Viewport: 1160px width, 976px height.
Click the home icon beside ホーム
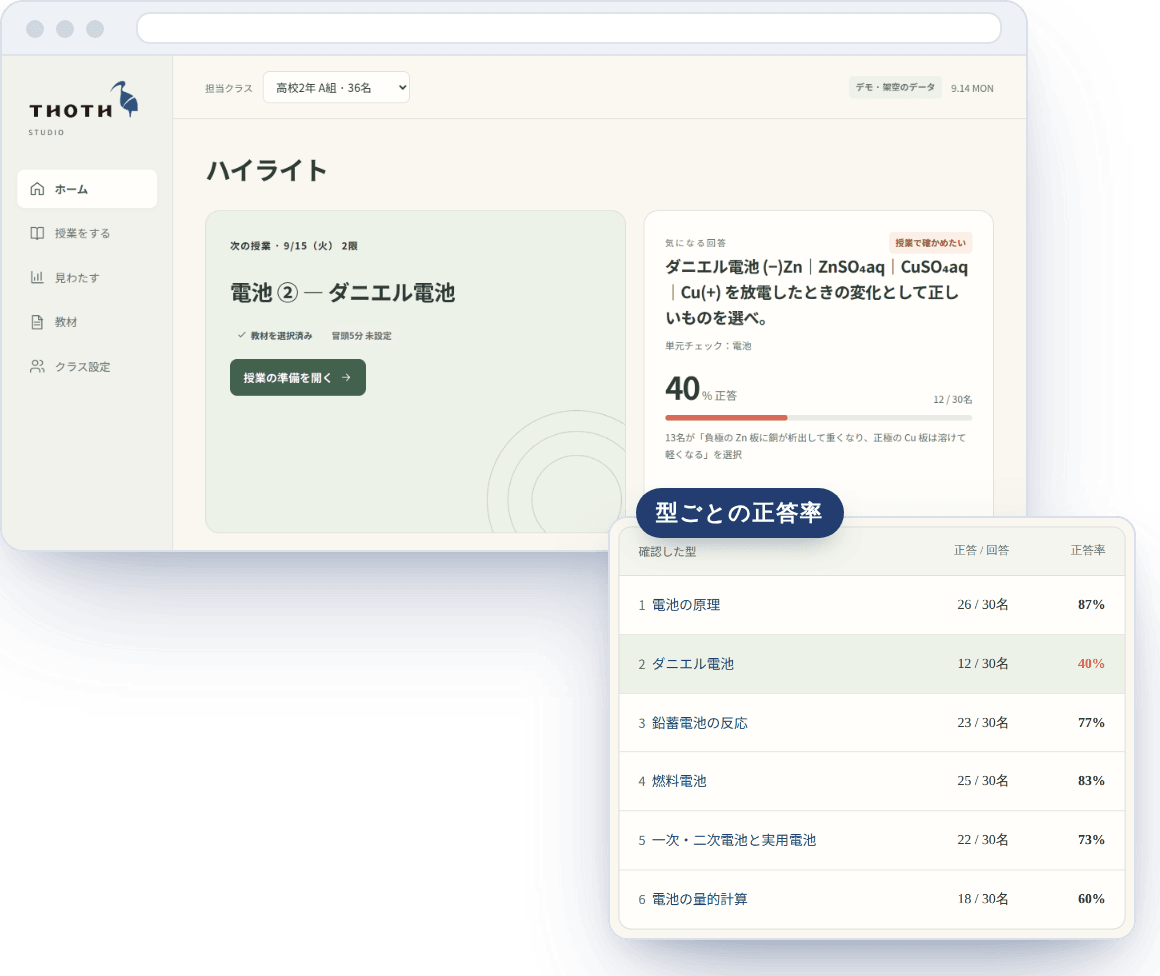(x=37, y=189)
